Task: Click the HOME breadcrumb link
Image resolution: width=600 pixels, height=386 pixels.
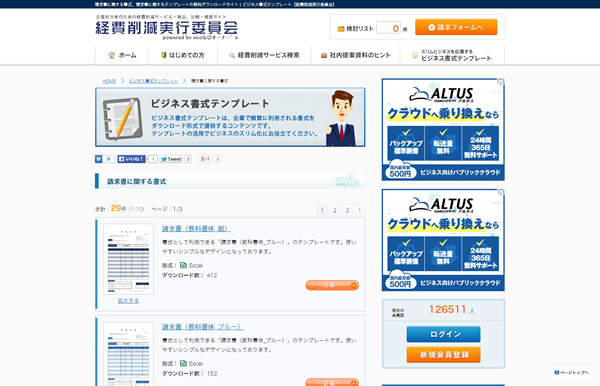Action: tap(109, 81)
